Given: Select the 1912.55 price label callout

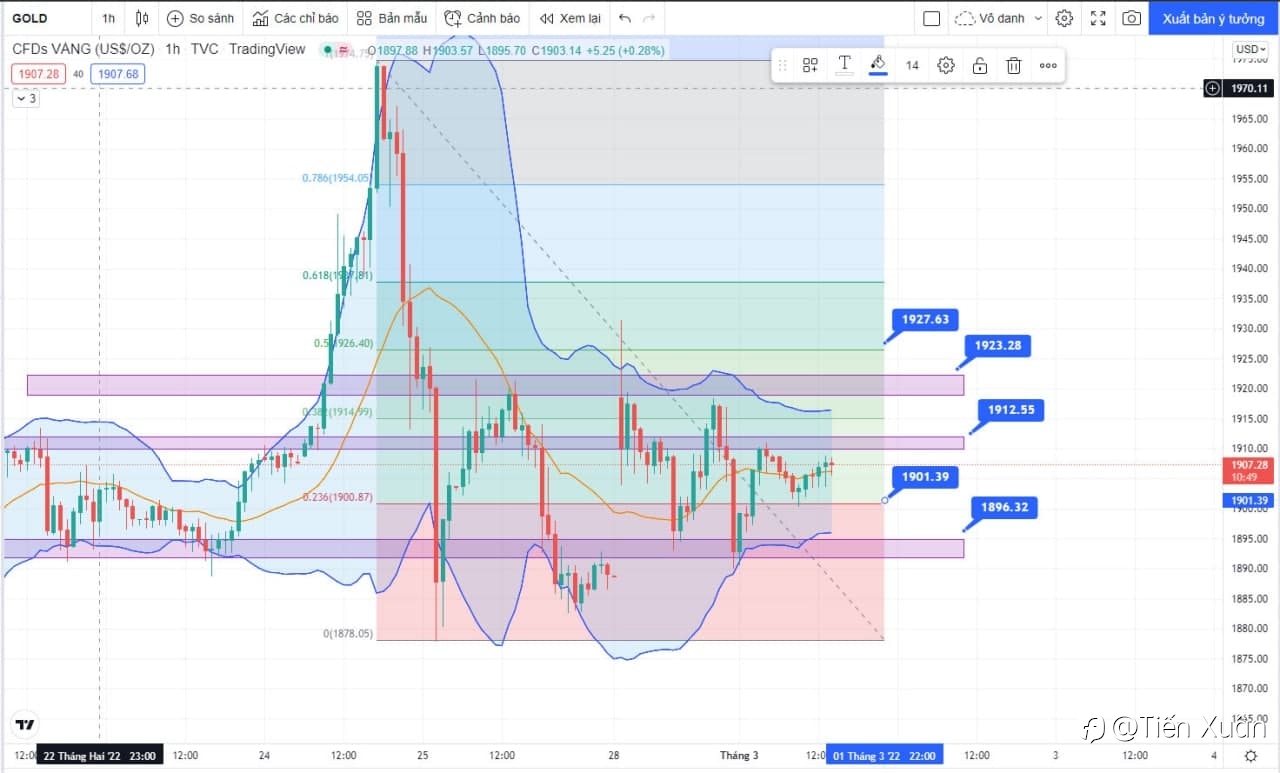Looking at the screenshot, I should [1010, 409].
